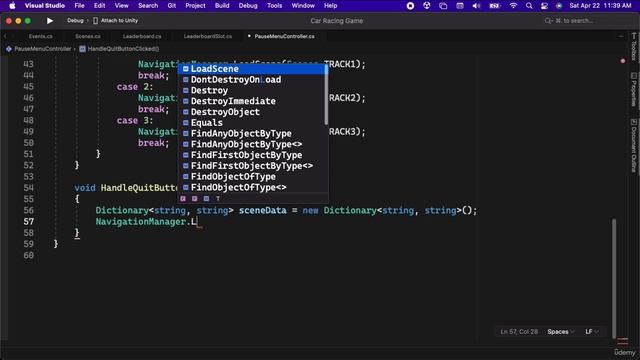Open the Wi-Fi menu bar icon
The image size is (640, 360).
(513, 6)
